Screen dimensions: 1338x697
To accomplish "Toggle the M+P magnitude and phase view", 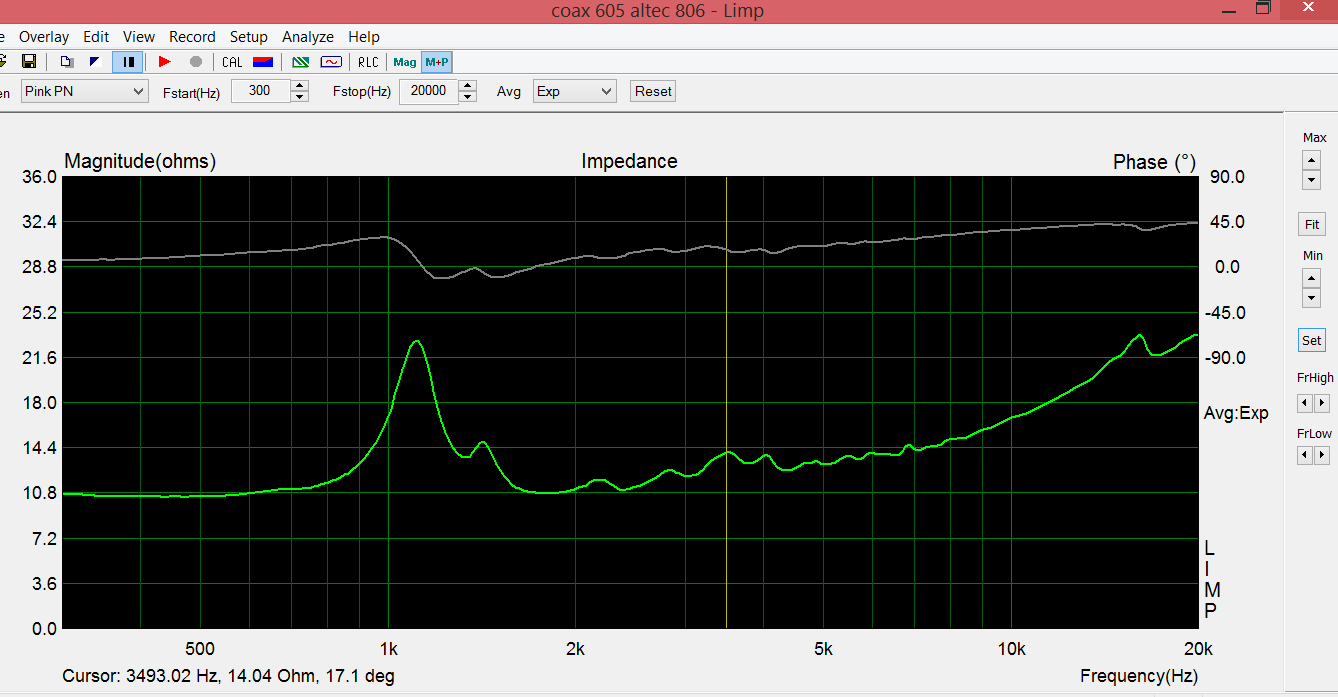I will tap(437, 62).
